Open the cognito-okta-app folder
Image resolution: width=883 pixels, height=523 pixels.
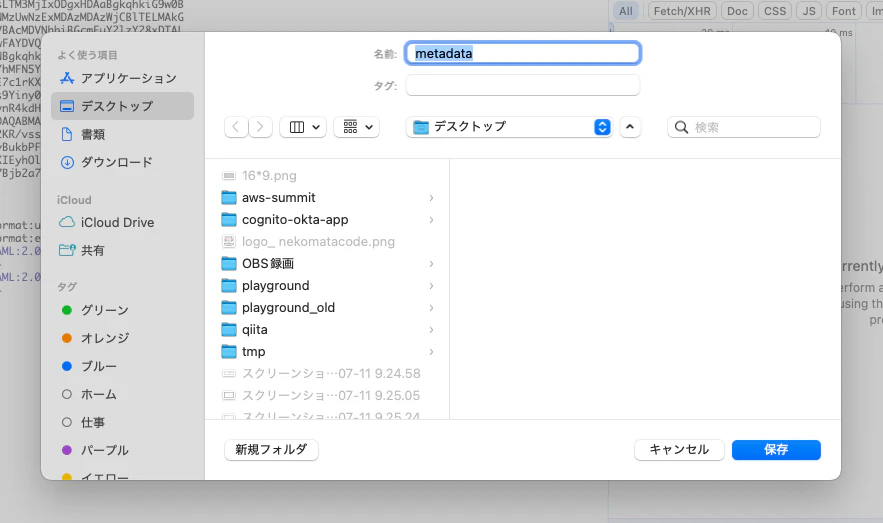(328, 220)
